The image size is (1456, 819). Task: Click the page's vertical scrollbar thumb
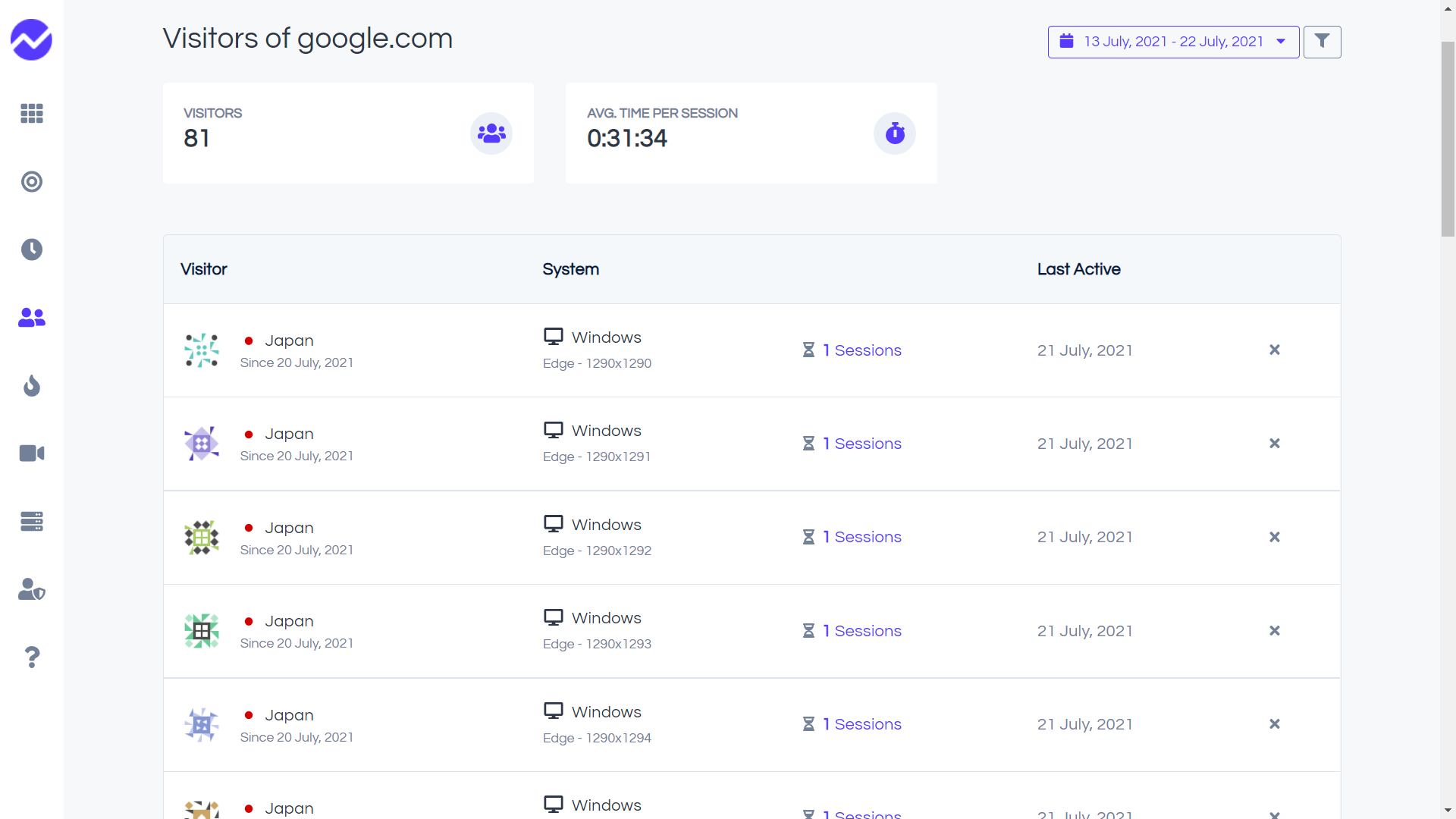click(x=1448, y=140)
